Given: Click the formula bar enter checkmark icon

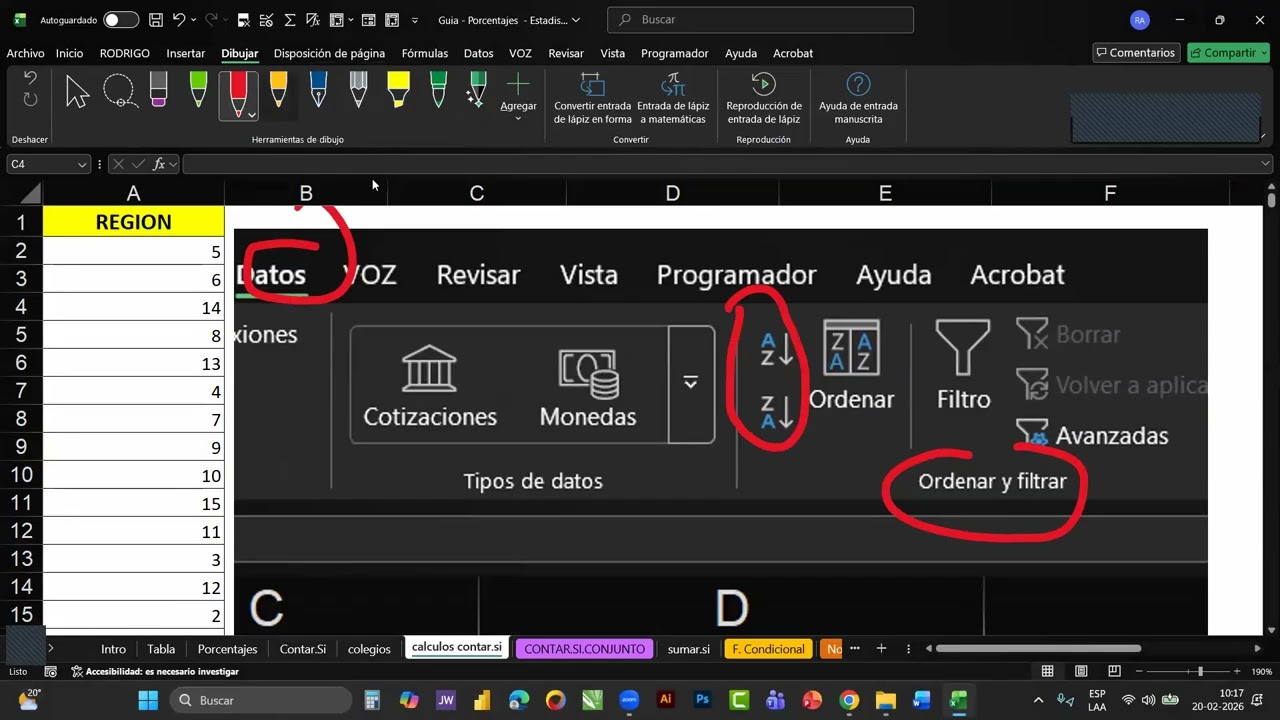Looking at the screenshot, I should pyautogui.click(x=139, y=164).
